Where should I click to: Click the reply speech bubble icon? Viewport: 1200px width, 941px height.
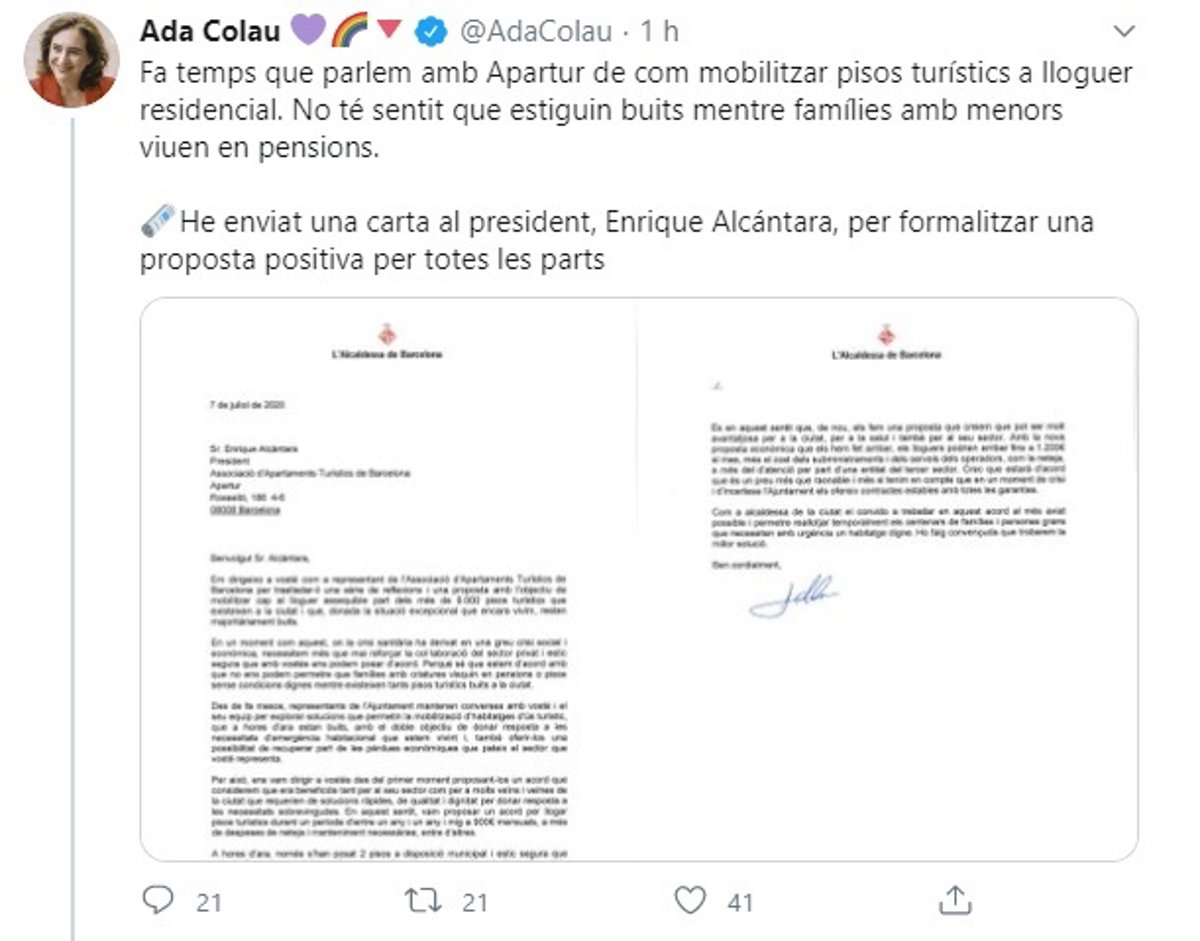tap(158, 901)
